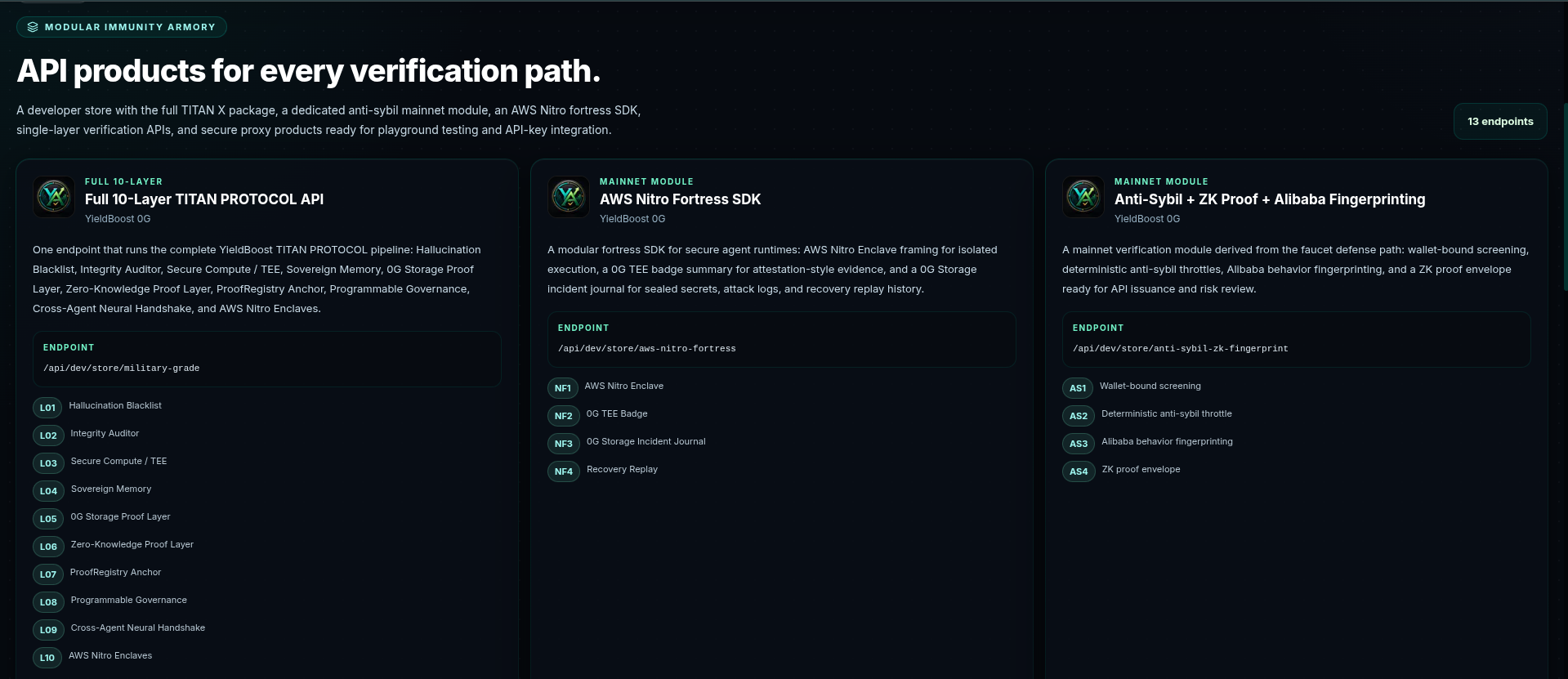Click the L08 layer badge
Viewport: 1568px width, 679px height.
[x=48, y=602]
